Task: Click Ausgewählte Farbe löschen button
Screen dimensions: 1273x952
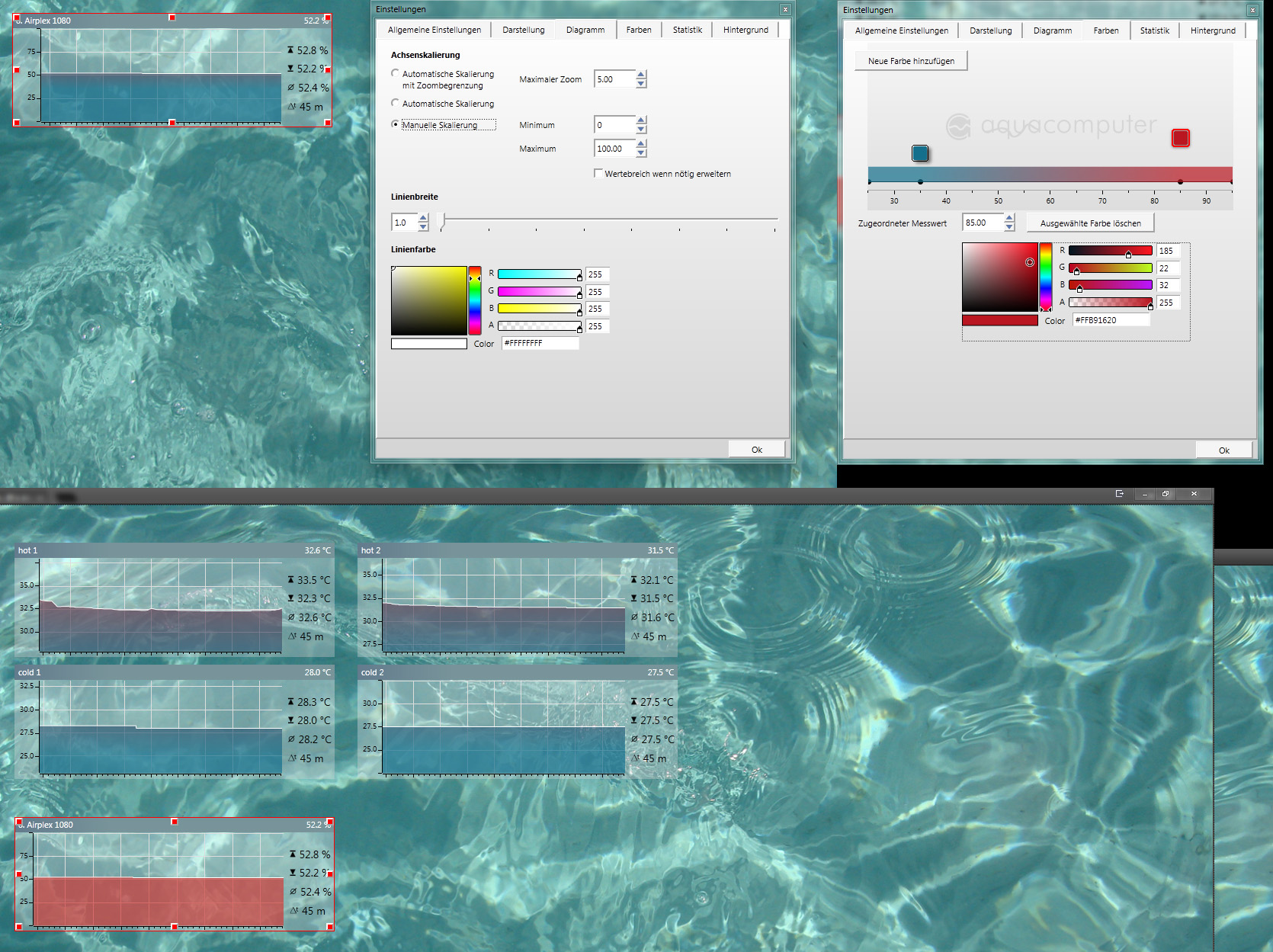Action: [x=1090, y=223]
